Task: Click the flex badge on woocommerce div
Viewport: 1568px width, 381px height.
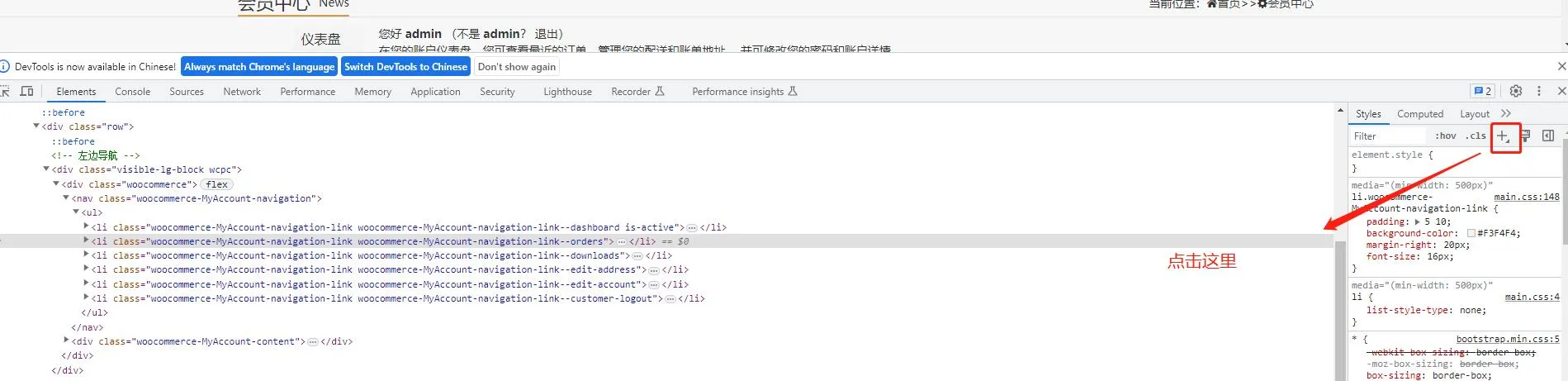Action: [217, 184]
